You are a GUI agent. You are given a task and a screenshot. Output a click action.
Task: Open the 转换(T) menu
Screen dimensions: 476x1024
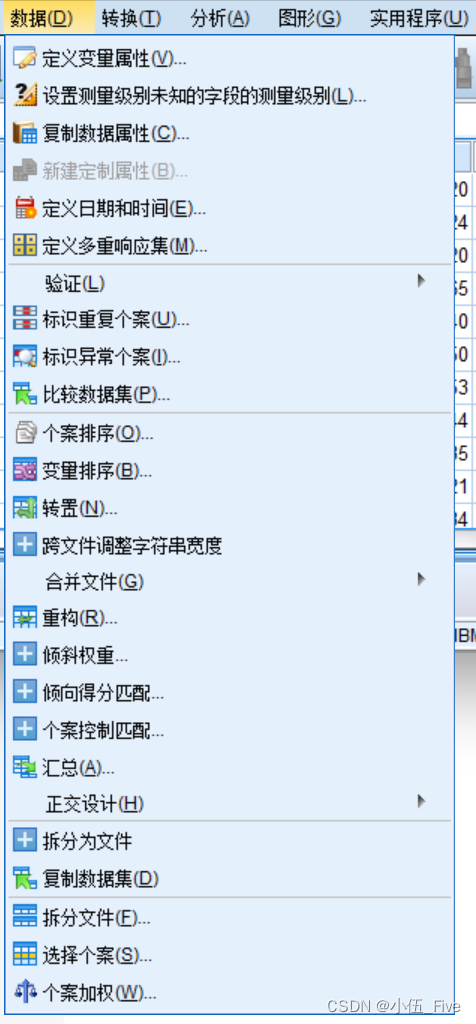pos(131,18)
